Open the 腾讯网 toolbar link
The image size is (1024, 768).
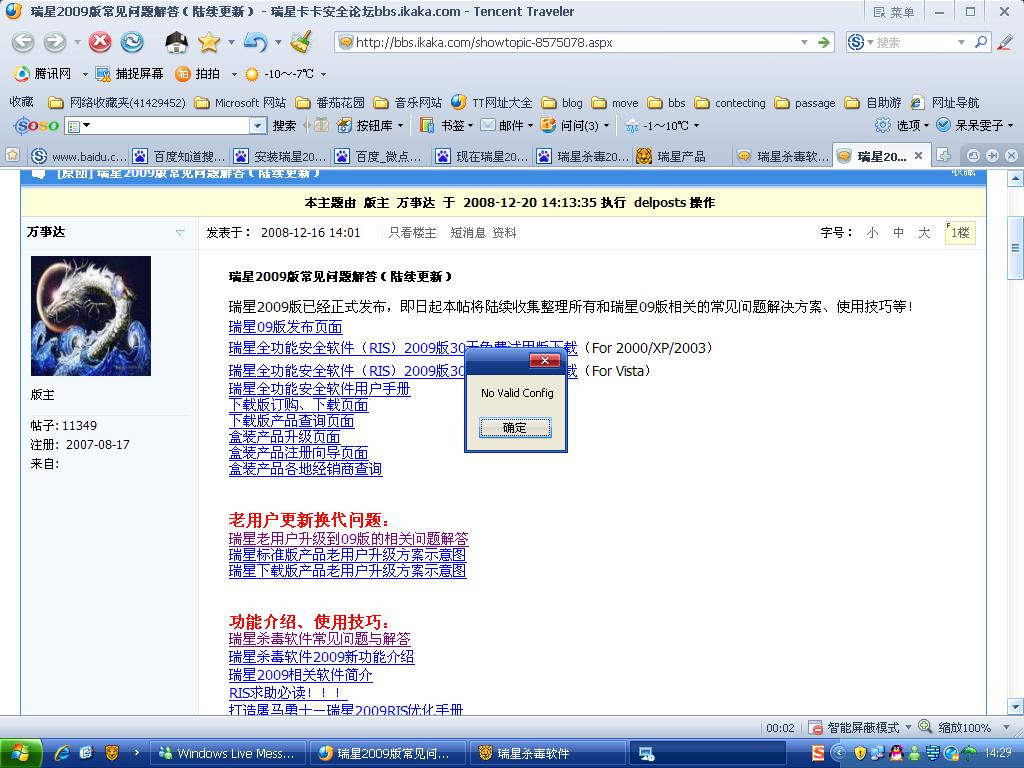[44, 74]
